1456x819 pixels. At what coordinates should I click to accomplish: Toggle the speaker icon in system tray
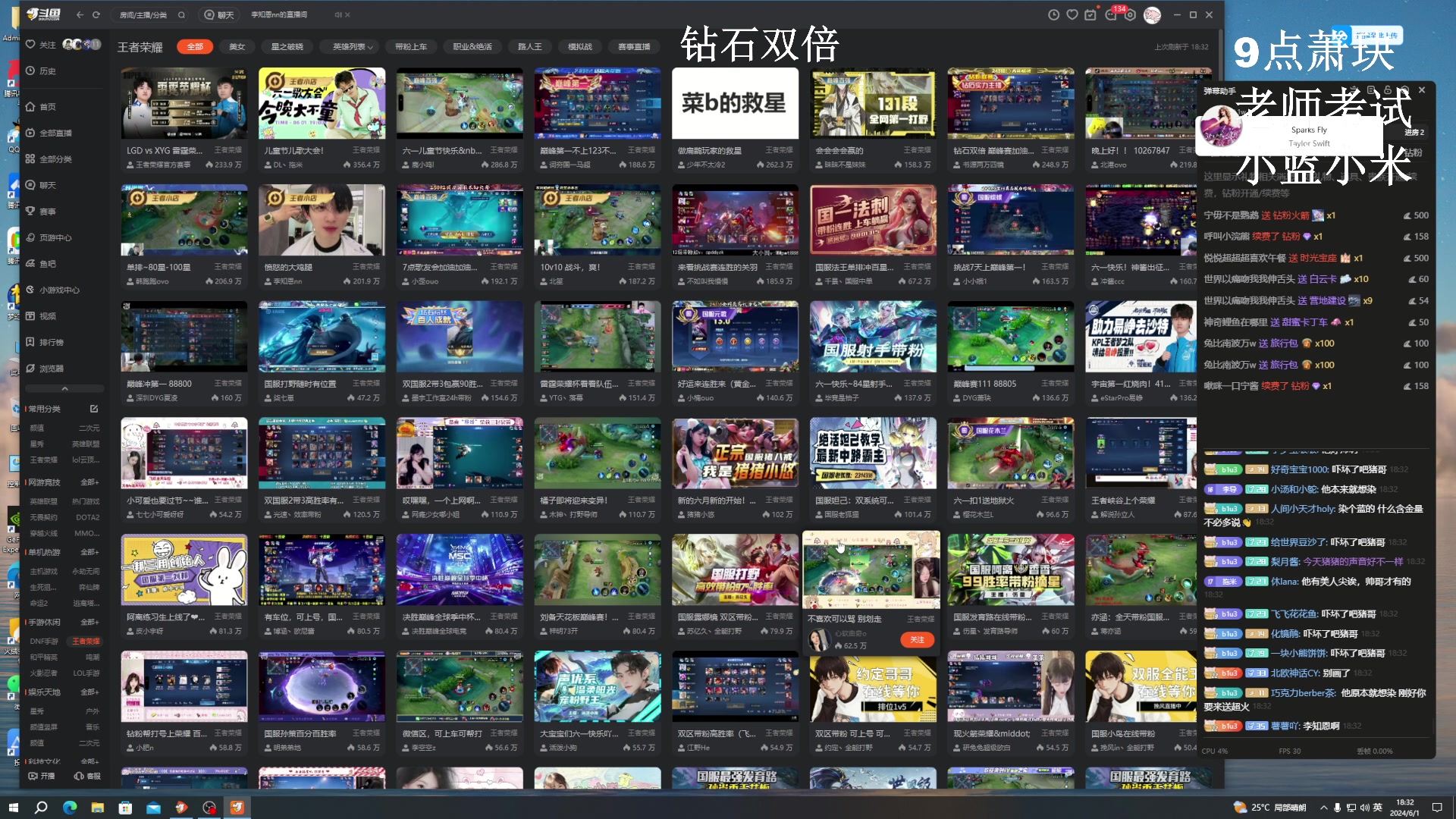[1363, 808]
